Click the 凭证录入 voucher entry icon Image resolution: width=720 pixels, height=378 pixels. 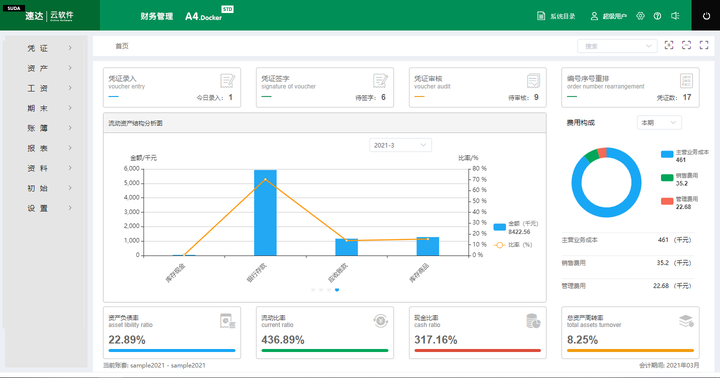coord(227,81)
